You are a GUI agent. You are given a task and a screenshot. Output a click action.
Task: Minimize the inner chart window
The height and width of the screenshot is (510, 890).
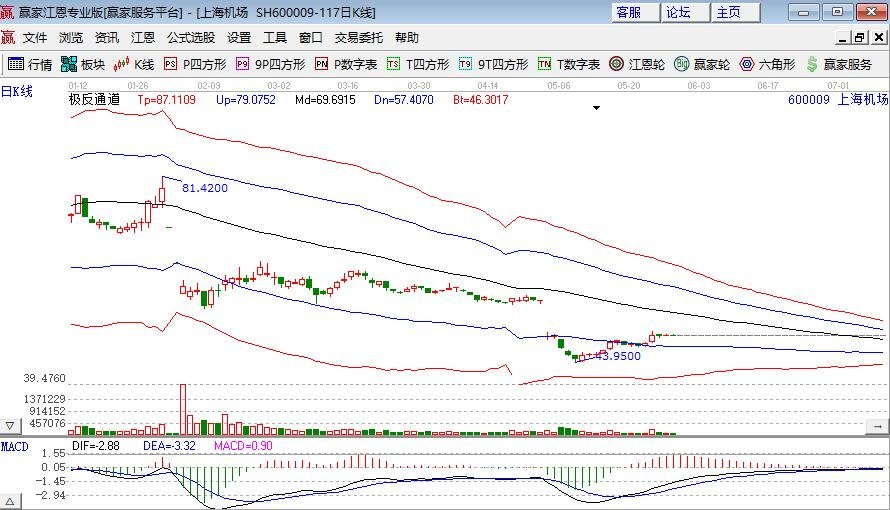tap(843, 38)
